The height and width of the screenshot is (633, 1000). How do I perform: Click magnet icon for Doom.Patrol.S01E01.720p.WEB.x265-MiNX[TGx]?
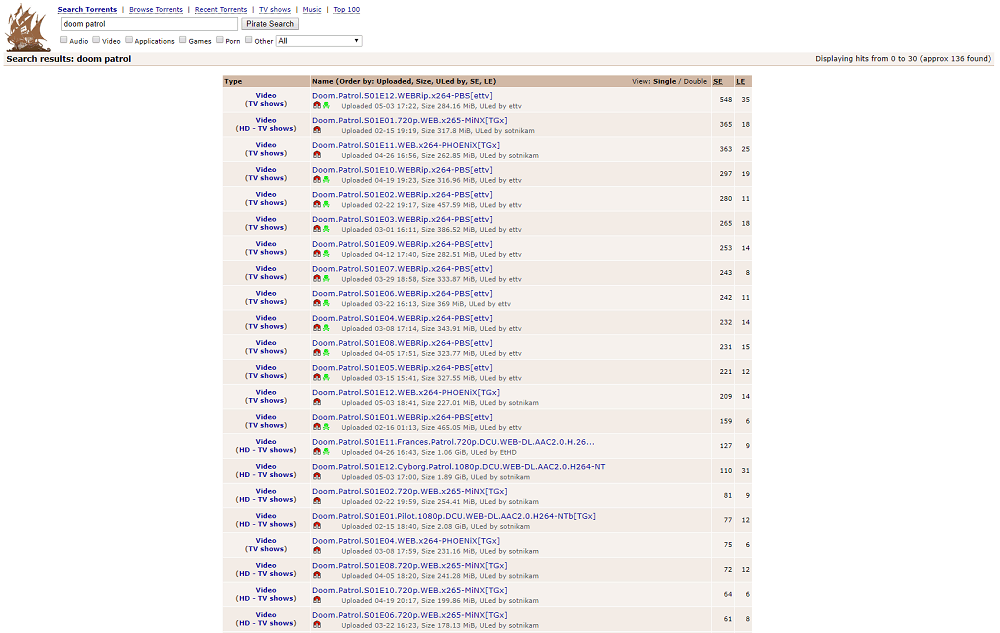point(317,130)
